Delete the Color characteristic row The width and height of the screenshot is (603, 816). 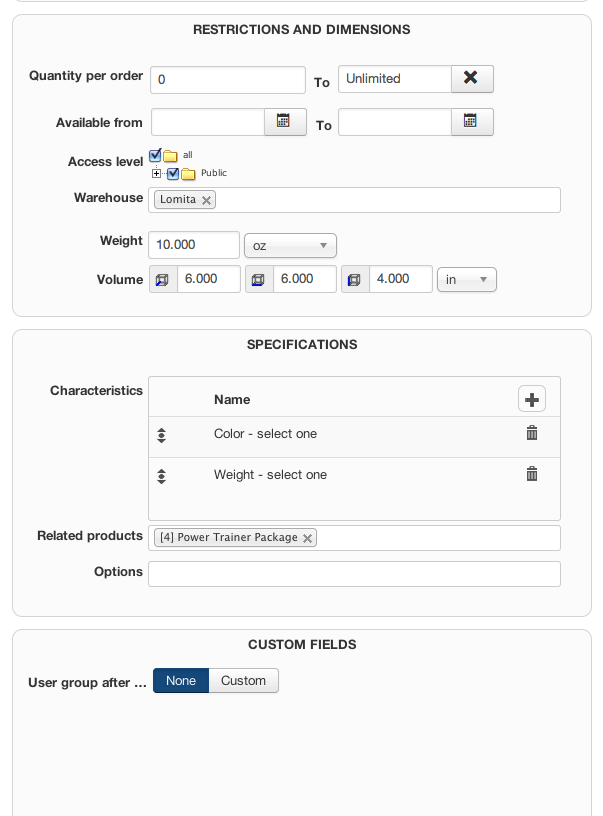[x=532, y=433]
